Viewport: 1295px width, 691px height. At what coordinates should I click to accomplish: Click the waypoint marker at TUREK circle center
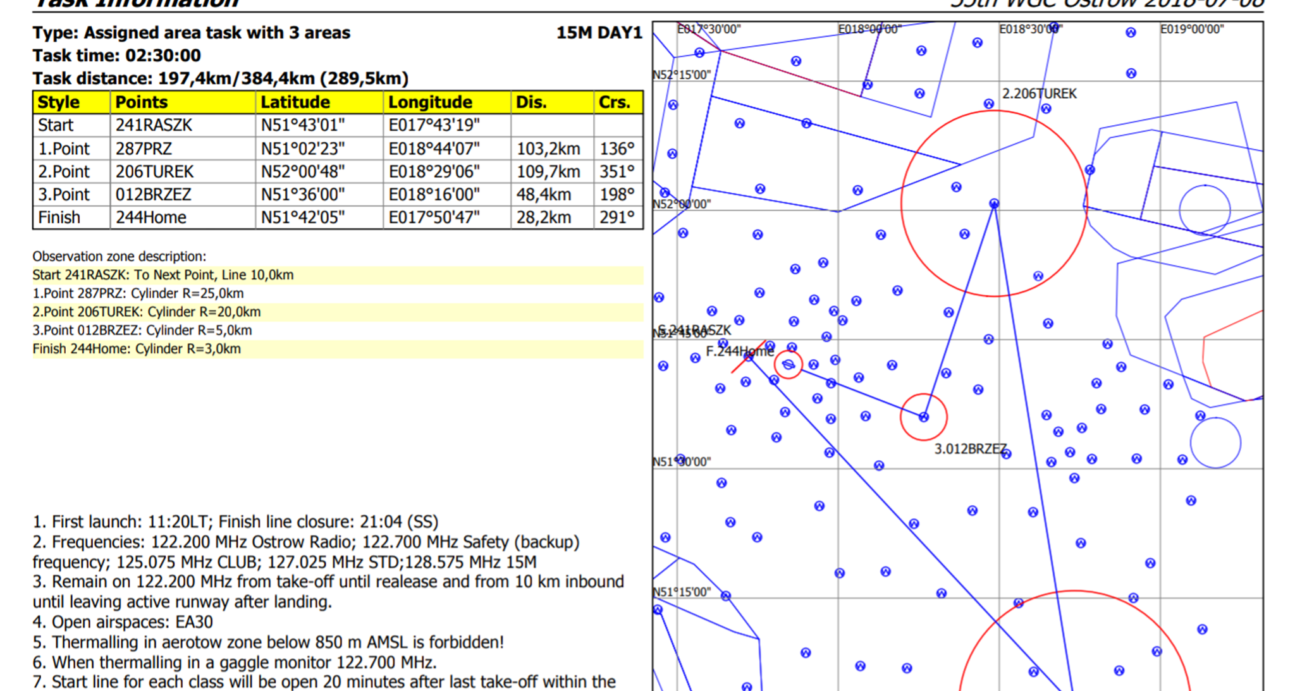994,203
